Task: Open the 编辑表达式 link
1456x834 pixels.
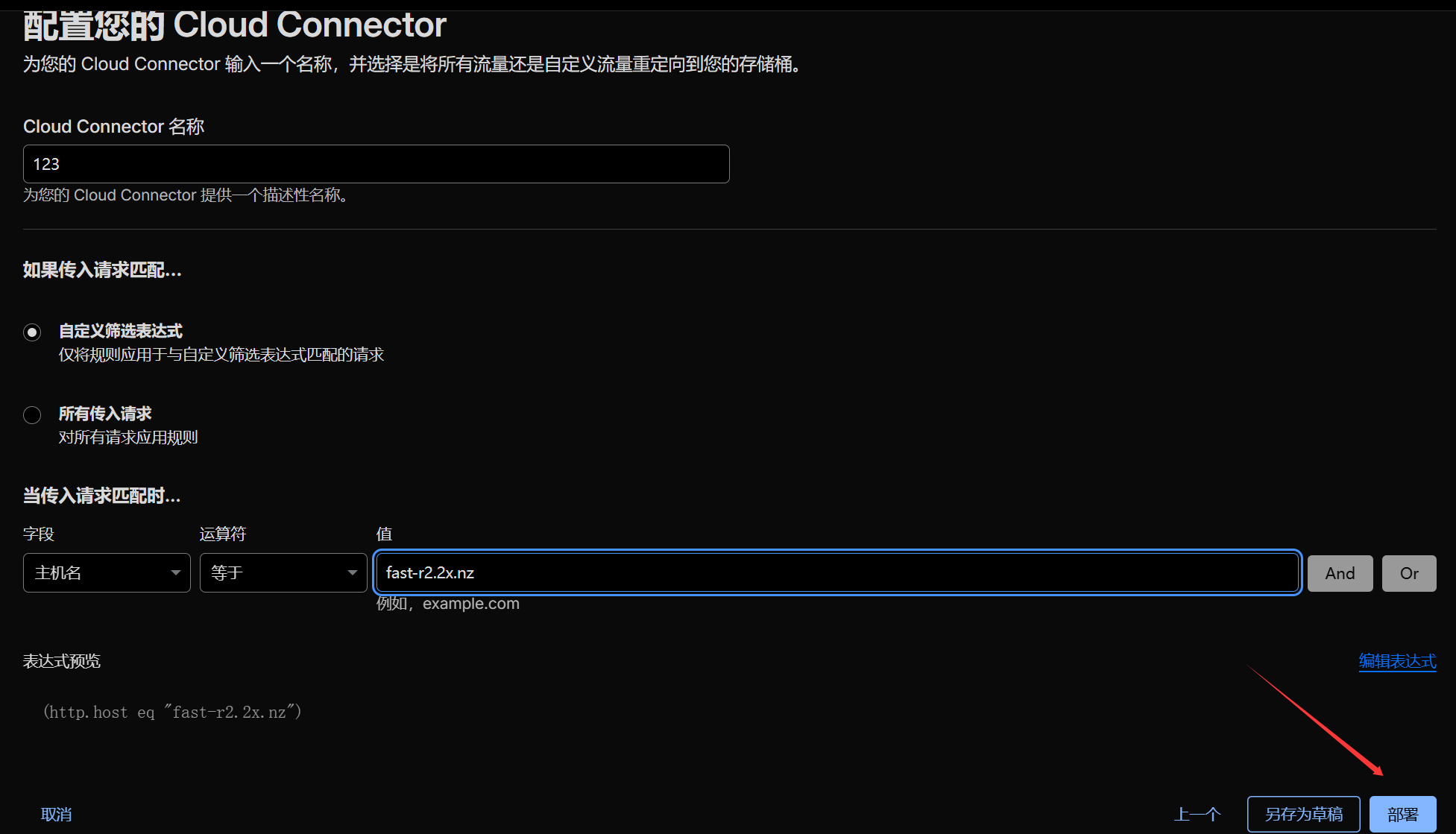Action: 1396,661
